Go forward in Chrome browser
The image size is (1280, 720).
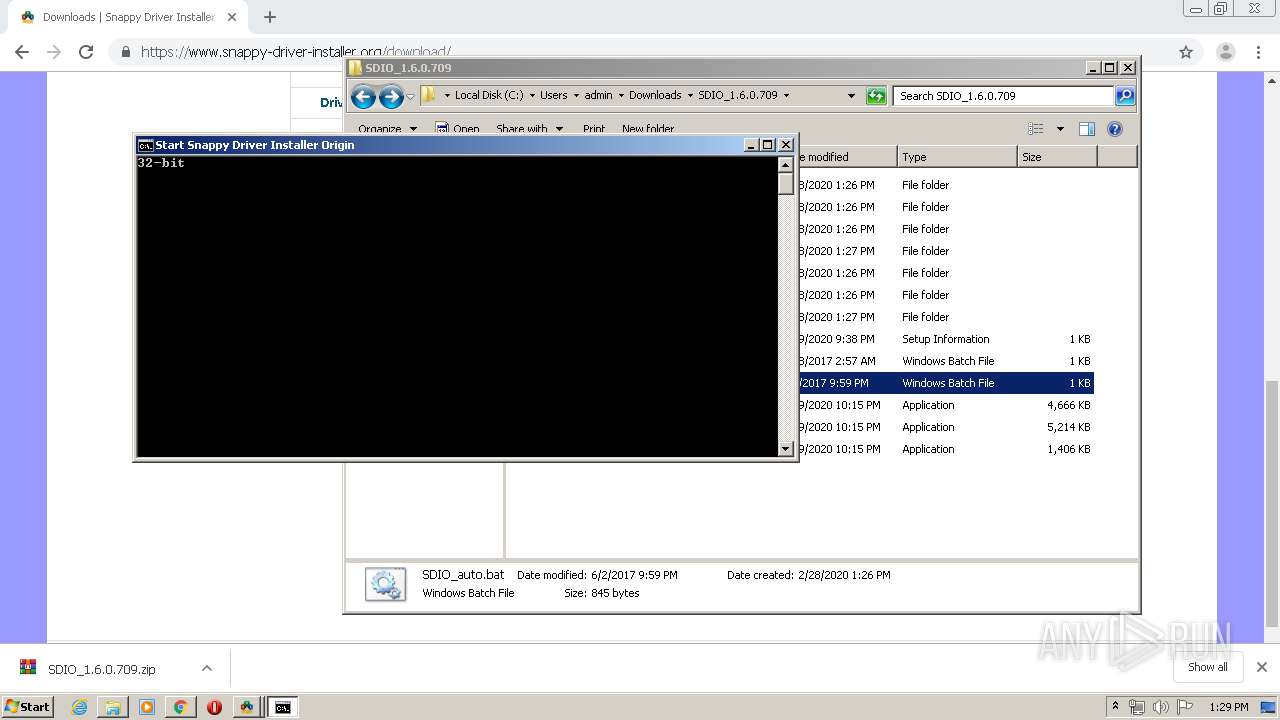coord(54,52)
